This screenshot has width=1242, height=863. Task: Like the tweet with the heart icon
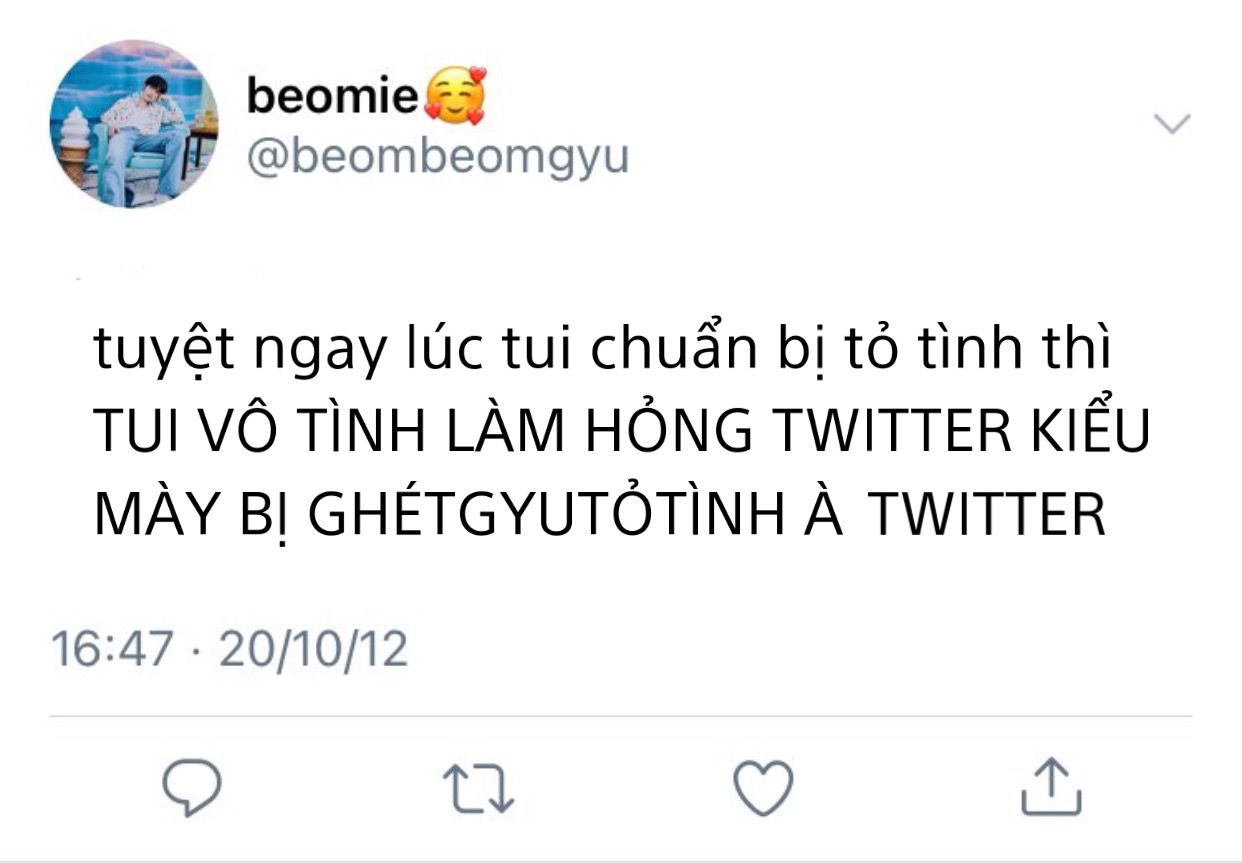pyautogui.click(x=763, y=787)
